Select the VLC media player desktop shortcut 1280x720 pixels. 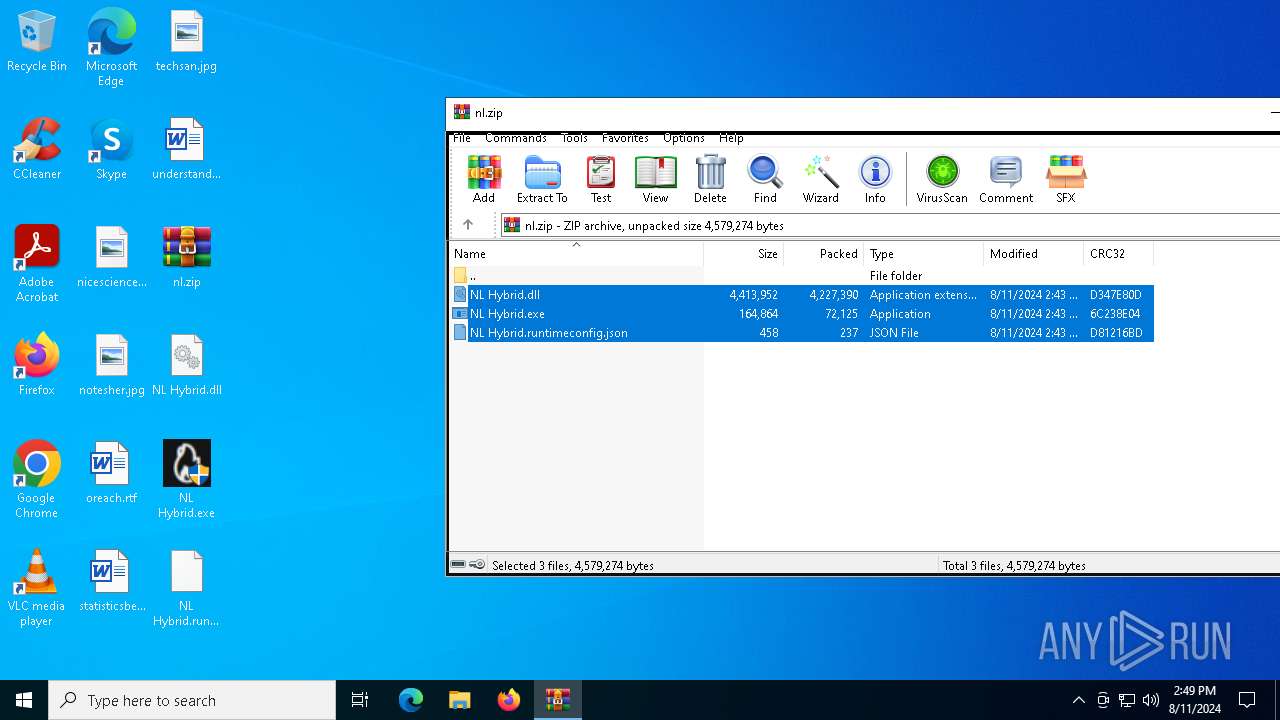(37, 588)
